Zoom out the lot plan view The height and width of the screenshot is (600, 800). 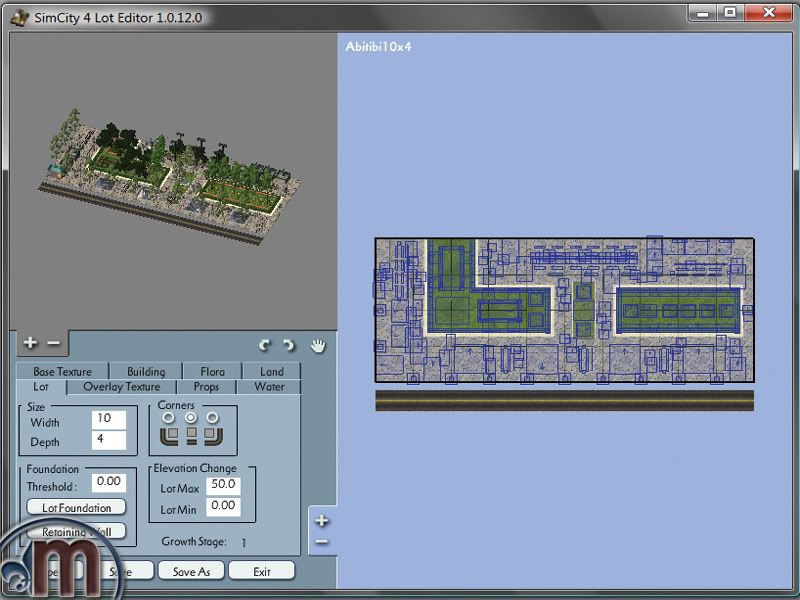[322, 541]
